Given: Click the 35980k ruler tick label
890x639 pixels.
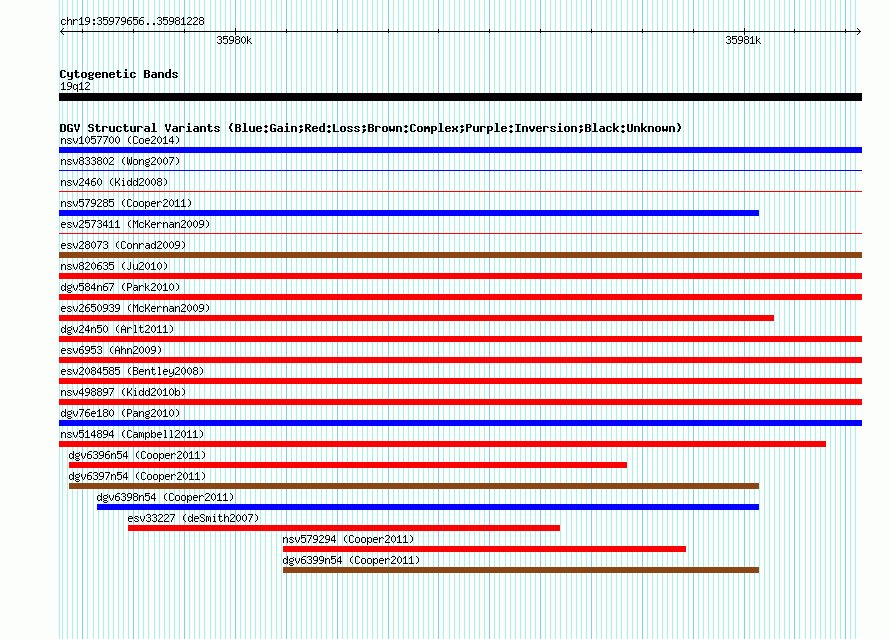Looking at the screenshot, I should click(234, 40).
